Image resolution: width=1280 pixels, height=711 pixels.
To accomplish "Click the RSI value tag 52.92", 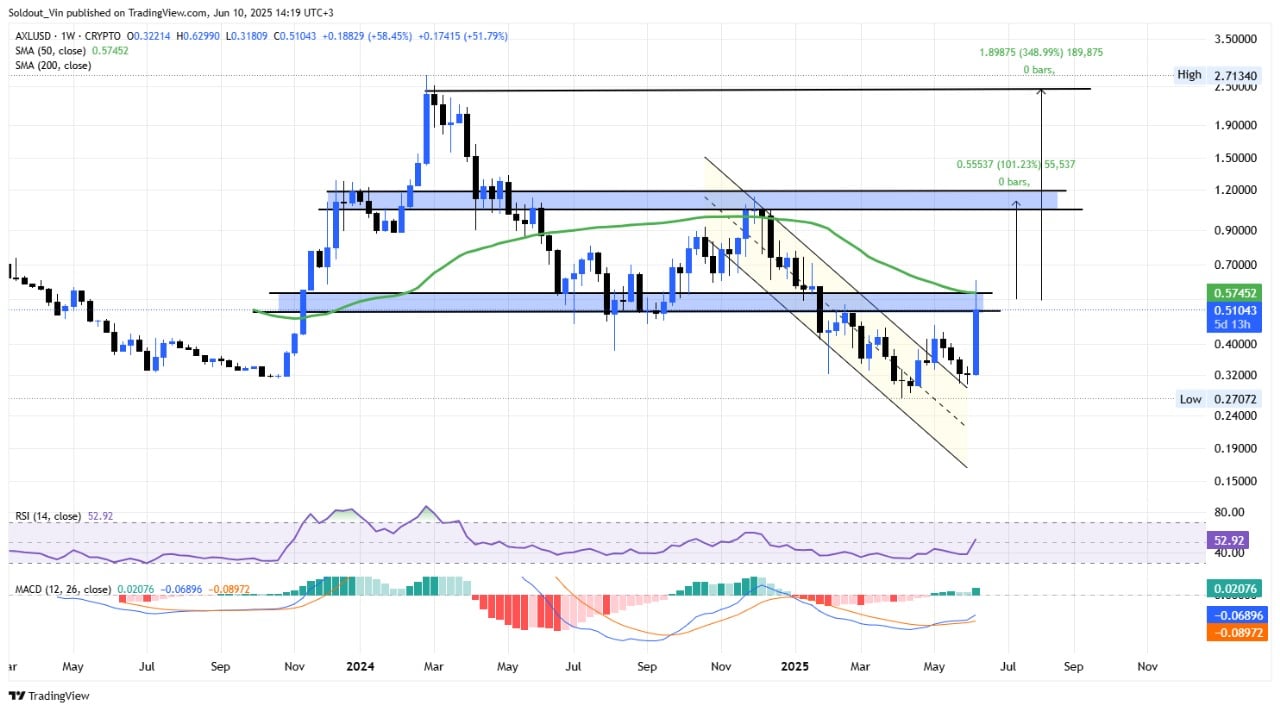I will [x=1233, y=537].
